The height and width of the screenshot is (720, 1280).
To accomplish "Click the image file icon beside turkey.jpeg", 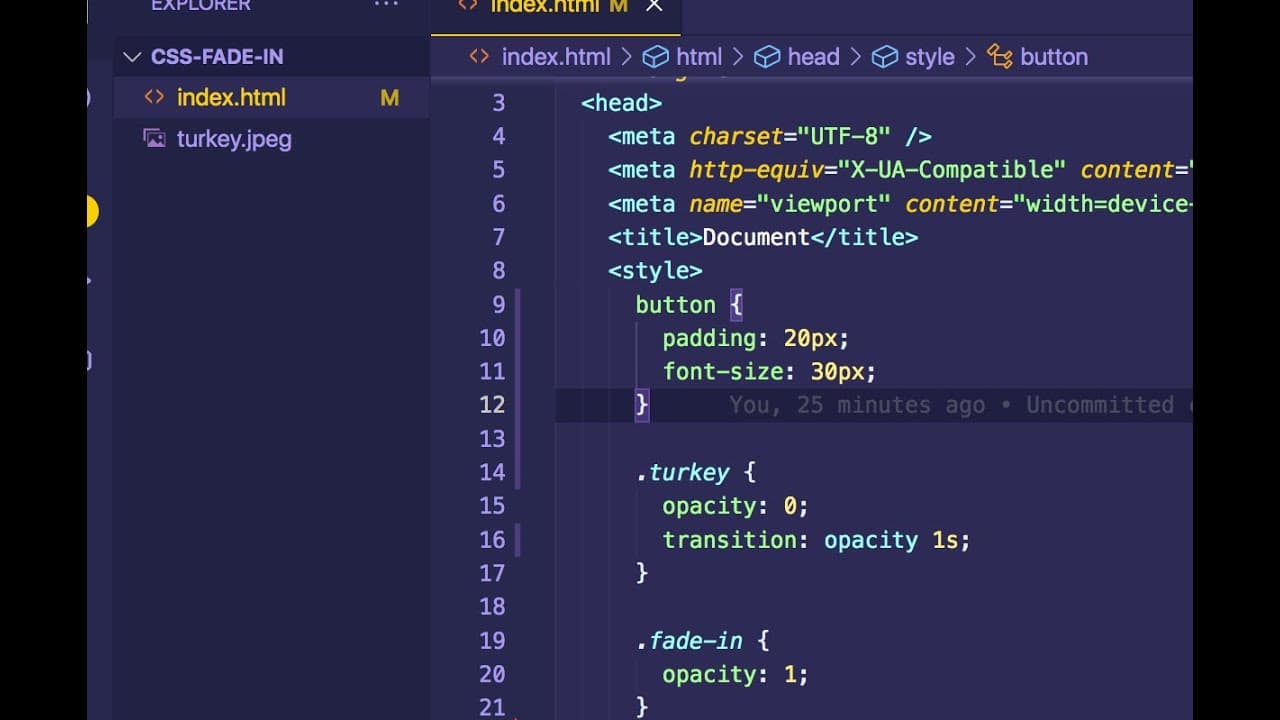I will pyautogui.click(x=154, y=139).
